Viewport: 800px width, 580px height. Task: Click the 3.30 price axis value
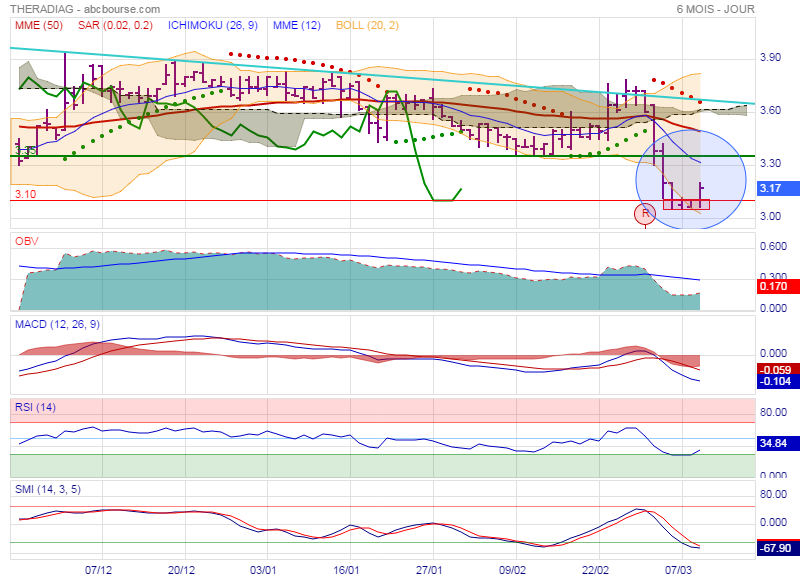click(x=770, y=163)
